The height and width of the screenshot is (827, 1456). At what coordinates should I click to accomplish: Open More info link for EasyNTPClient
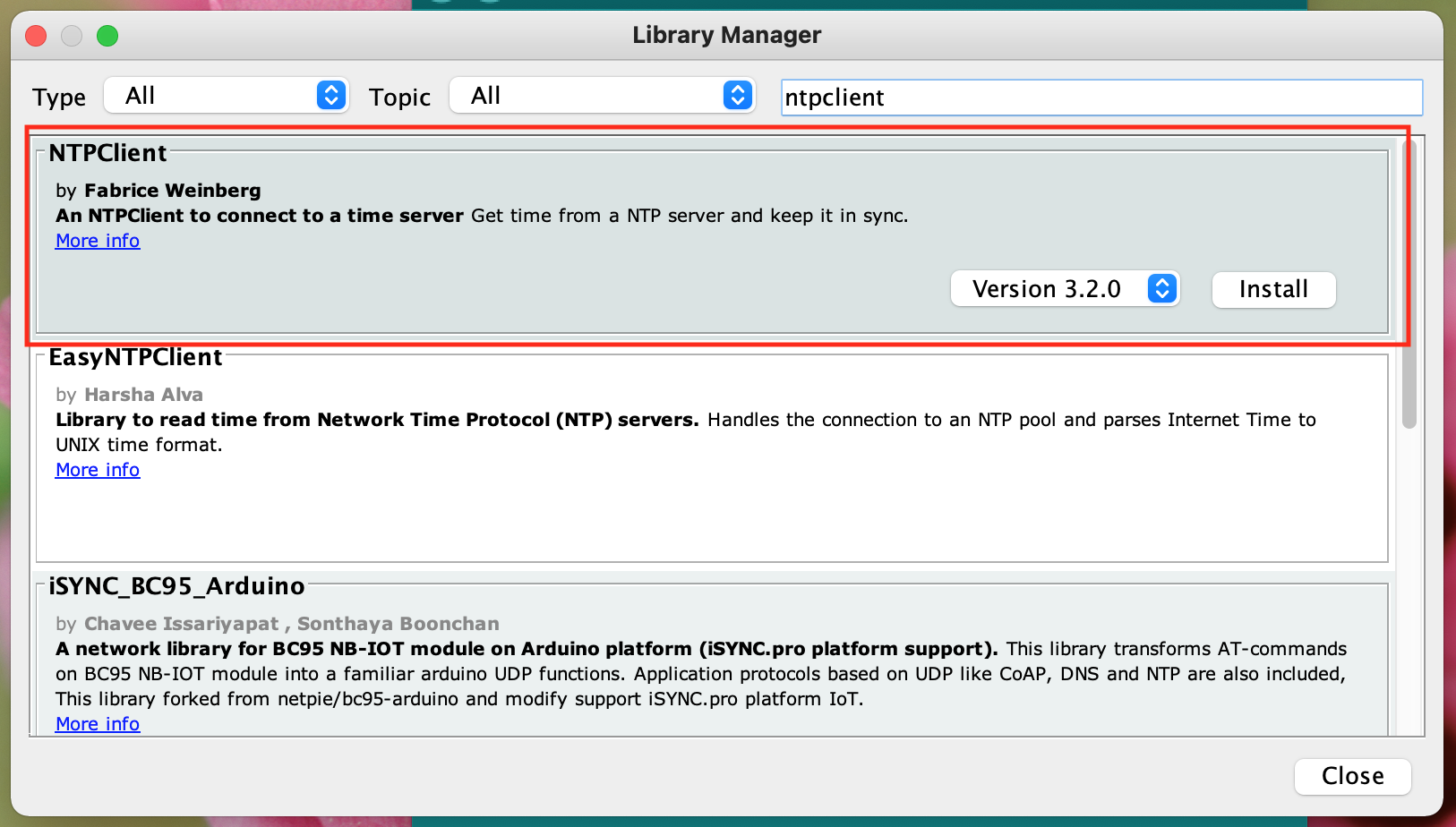(x=98, y=470)
